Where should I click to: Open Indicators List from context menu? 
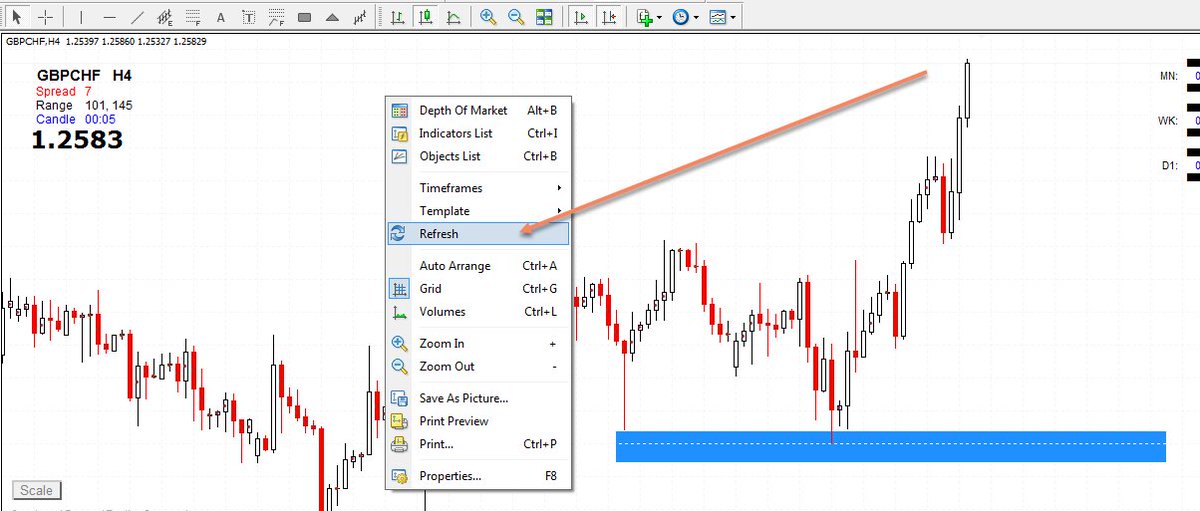point(478,133)
